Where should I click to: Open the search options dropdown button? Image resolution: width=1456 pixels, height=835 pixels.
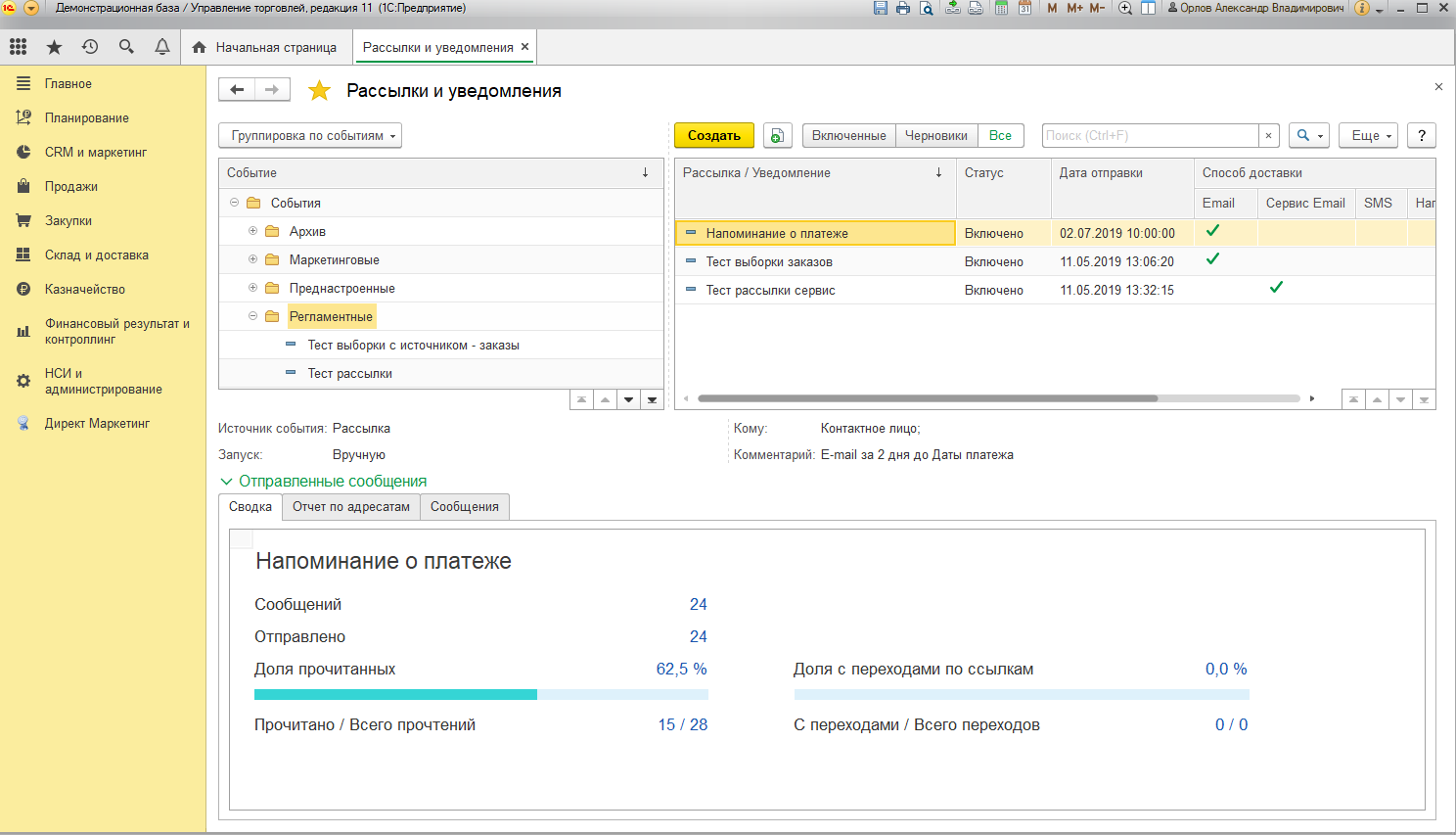click(x=1308, y=136)
